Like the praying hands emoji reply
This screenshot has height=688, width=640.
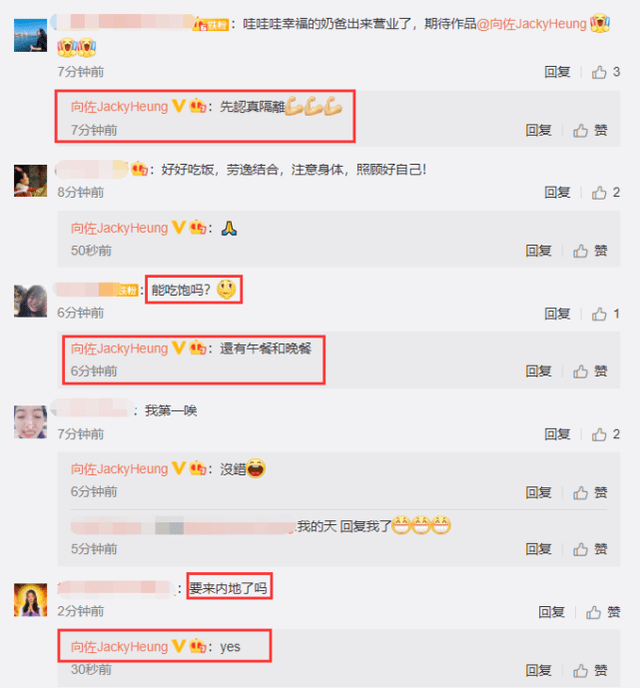click(590, 251)
